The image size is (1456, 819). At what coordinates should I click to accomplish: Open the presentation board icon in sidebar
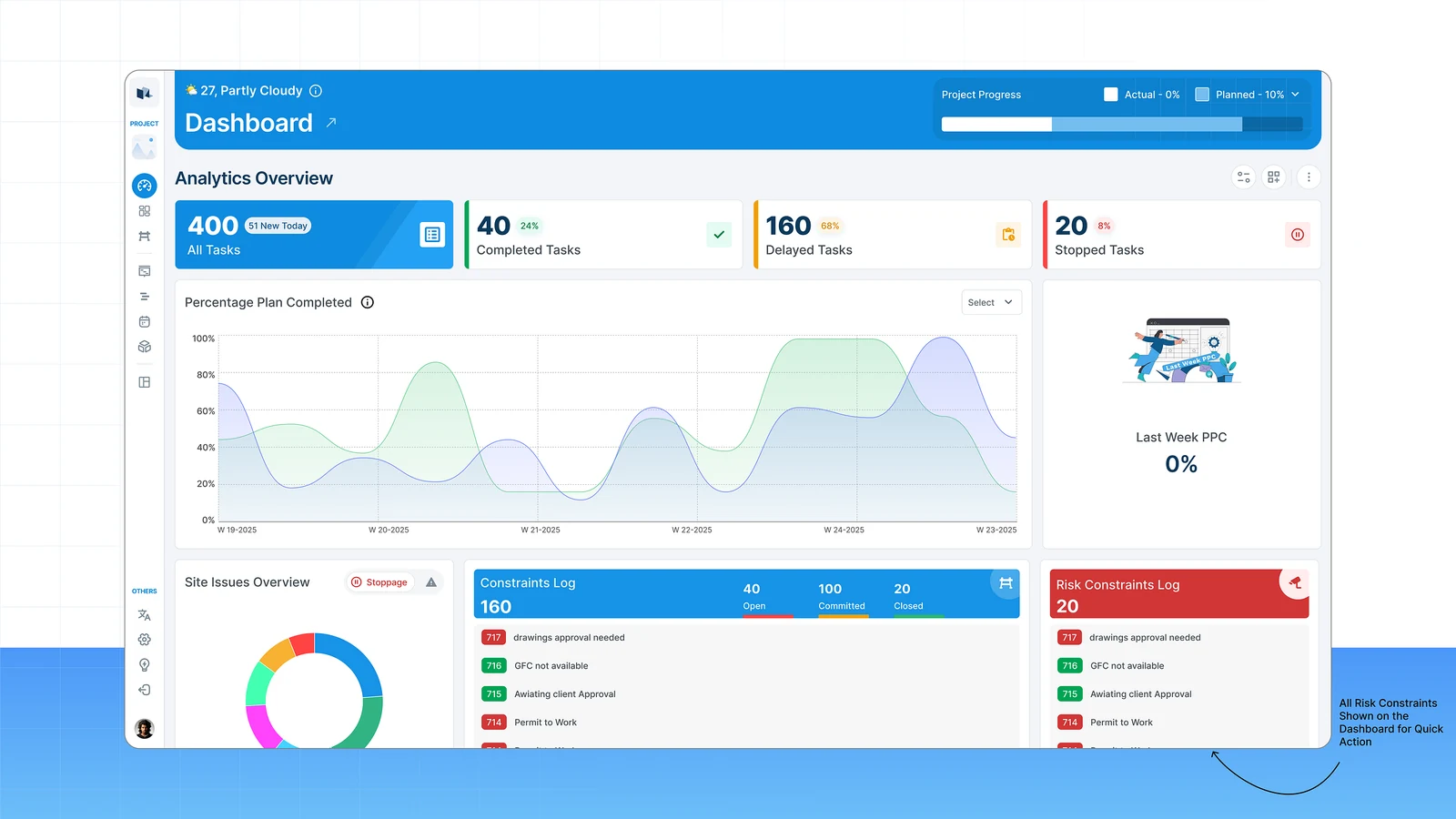pyautogui.click(x=144, y=271)
